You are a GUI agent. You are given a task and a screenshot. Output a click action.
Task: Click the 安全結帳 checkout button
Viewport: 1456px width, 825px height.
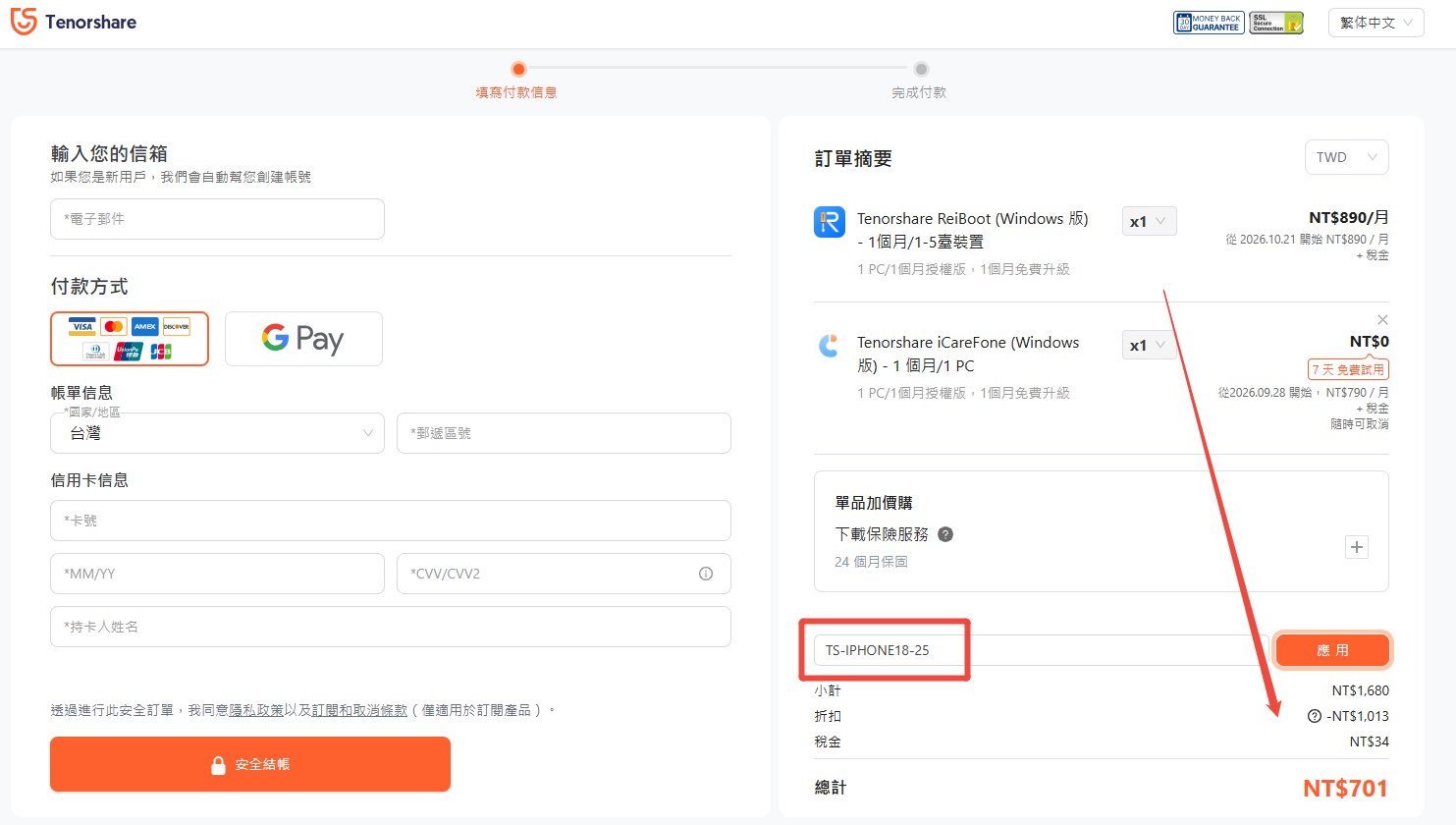point(250,764)
